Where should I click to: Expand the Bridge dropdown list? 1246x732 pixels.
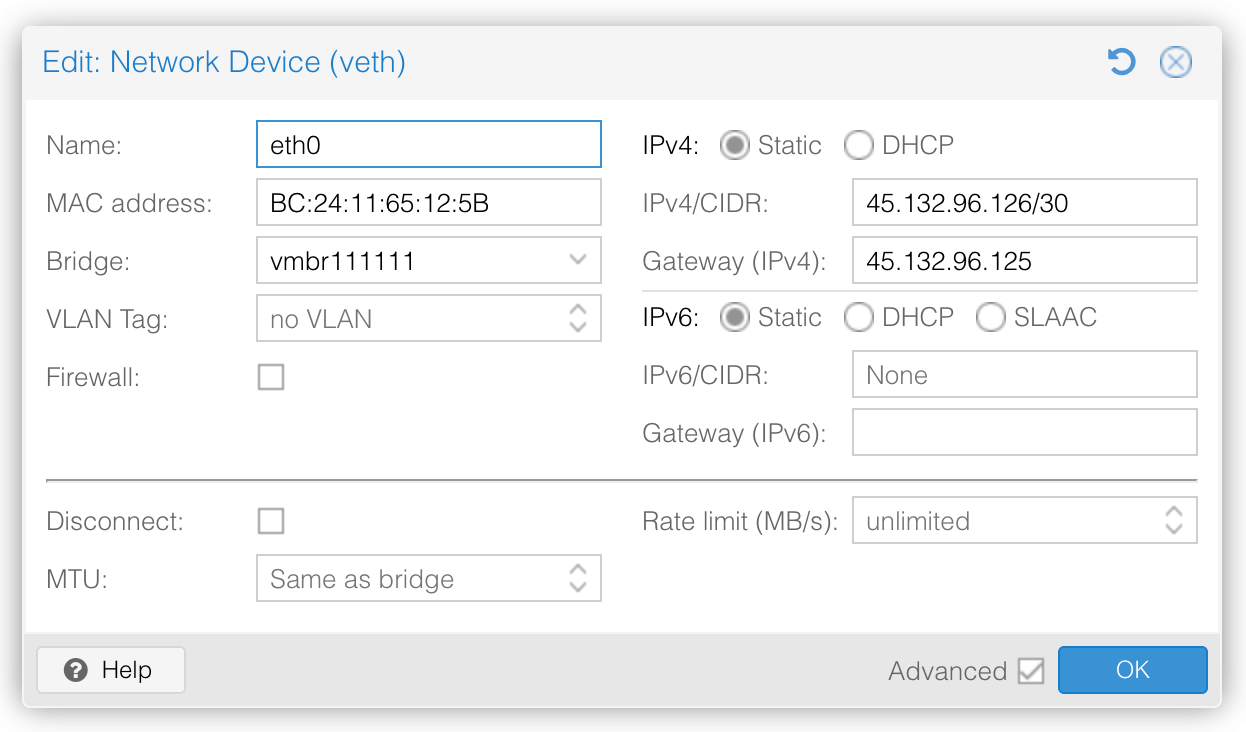pos(577,260)
